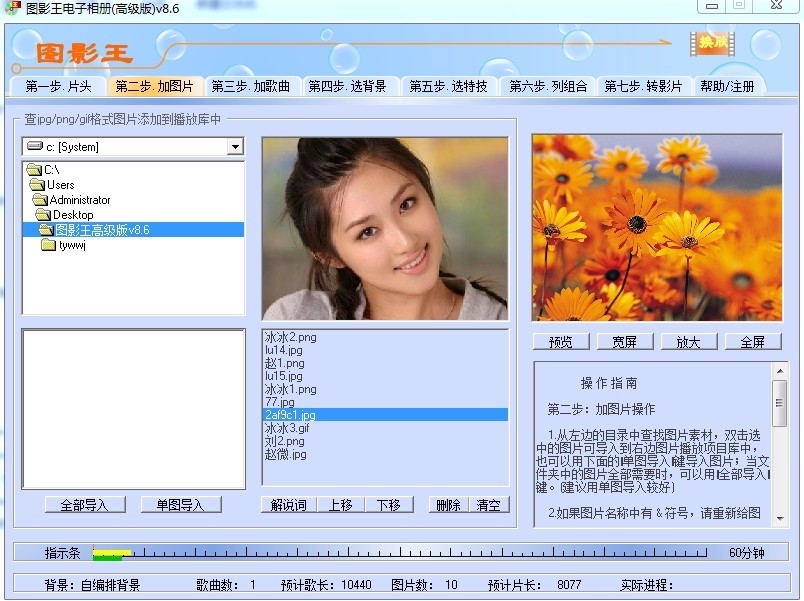Click the 指示条 time indicator ruler

tap(400, 553)
